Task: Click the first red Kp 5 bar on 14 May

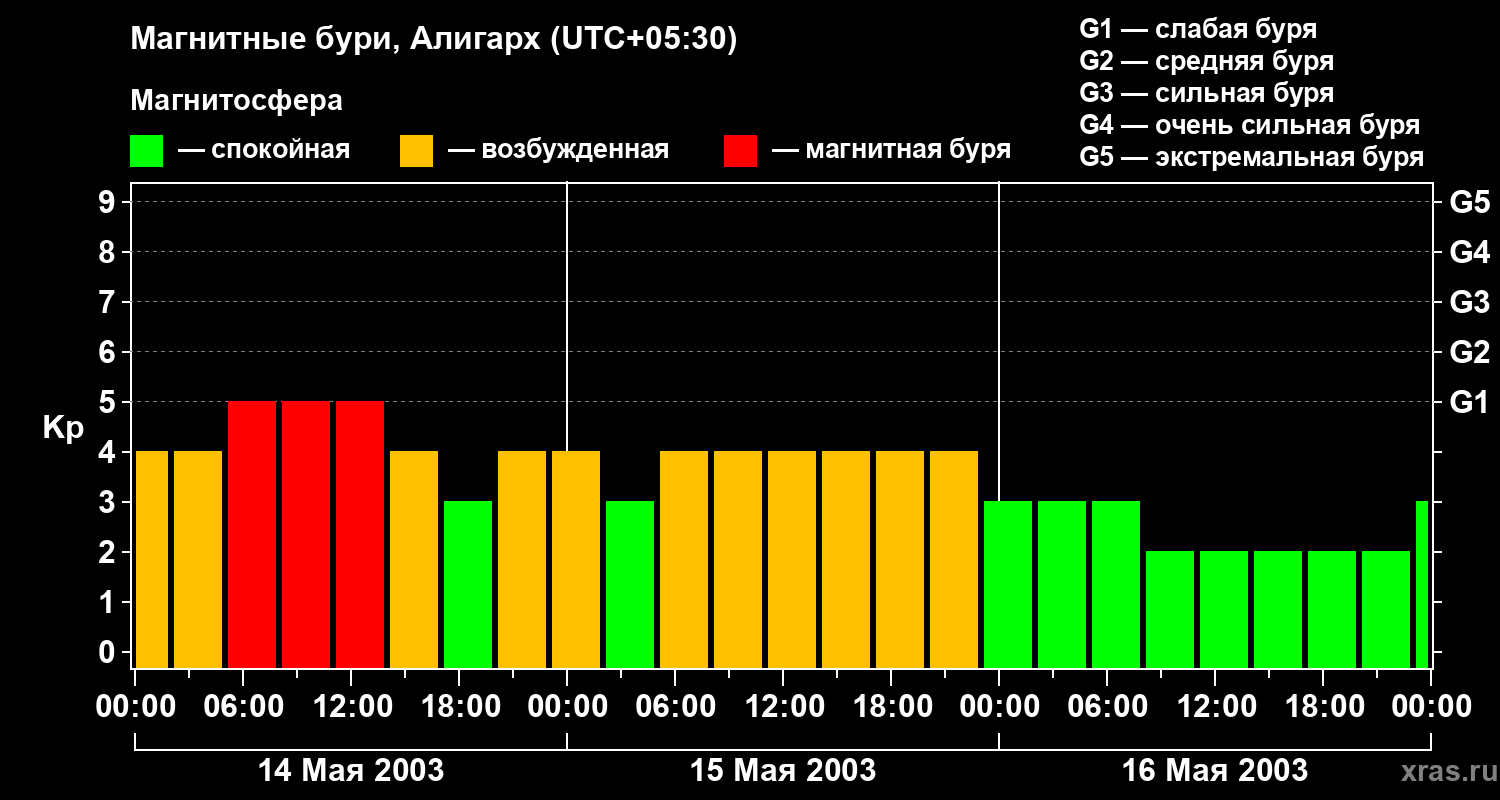Action: (x=252, y=535)
